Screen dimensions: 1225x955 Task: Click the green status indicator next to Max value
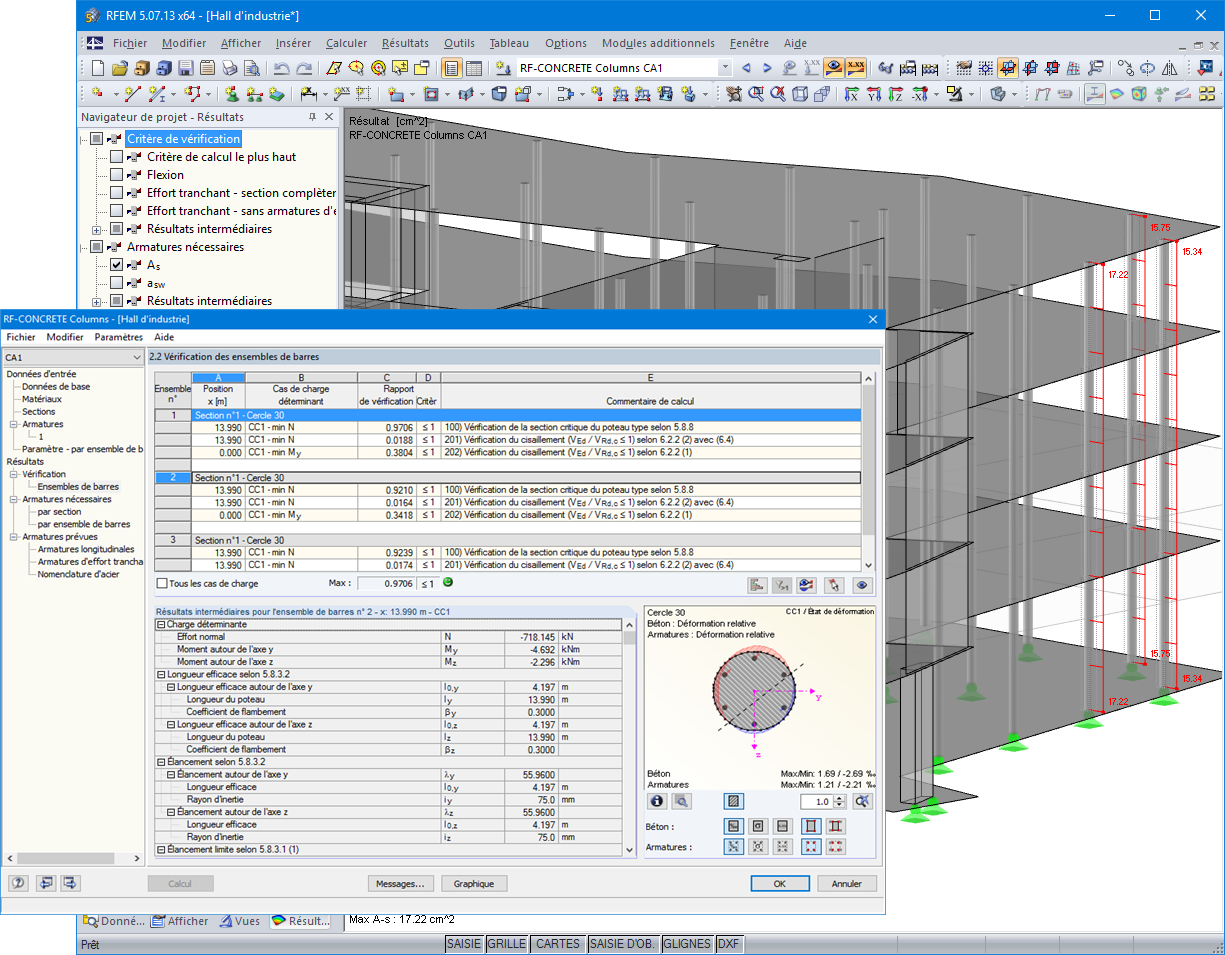pos(448,583)
